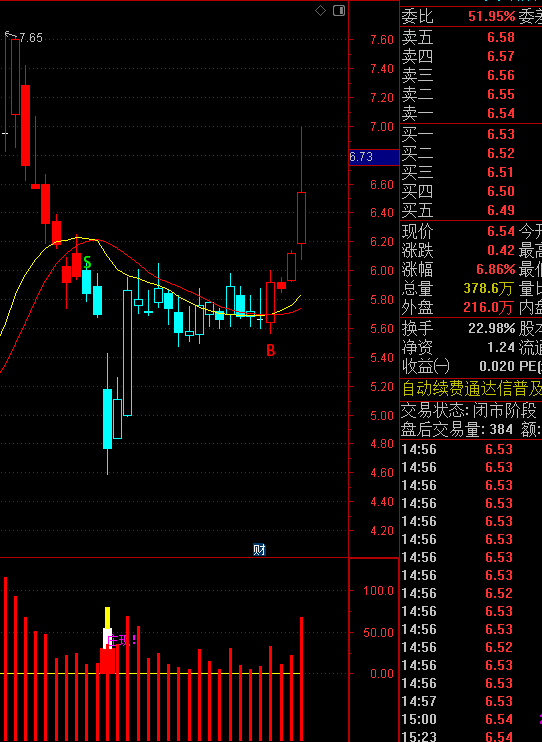Viewport: 542px width, 742px height.
Task: Click the 卖一 ask row at 6.54
Action: click(471, 114)
